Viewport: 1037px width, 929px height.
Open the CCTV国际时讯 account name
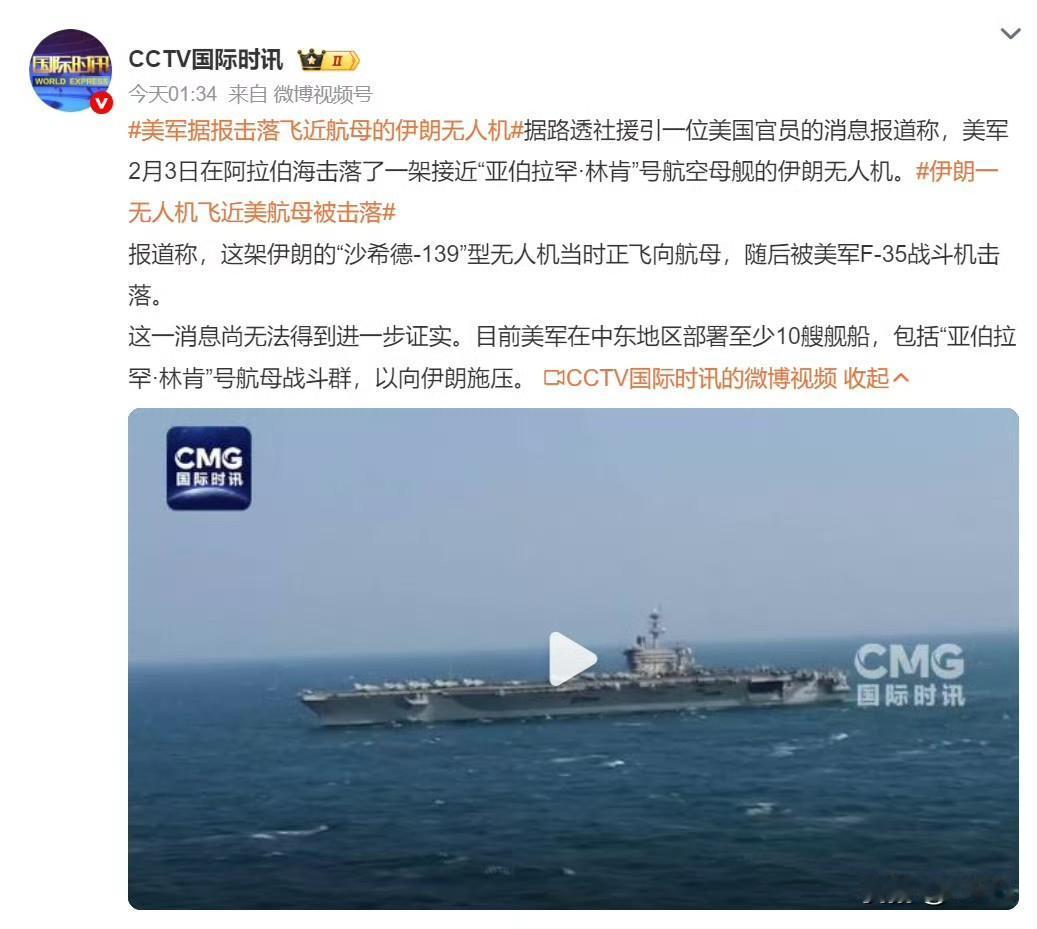tap(206, 60)
